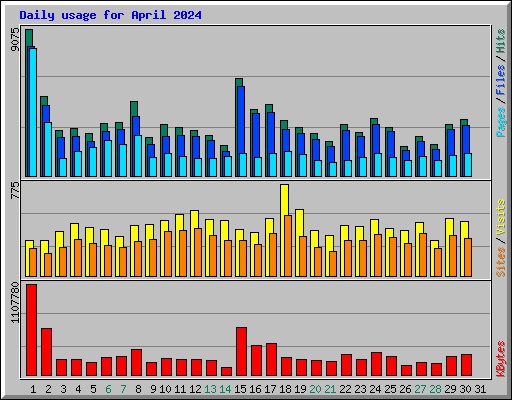Click the tallest yellow visits bar for day 18

pos(284,199)
